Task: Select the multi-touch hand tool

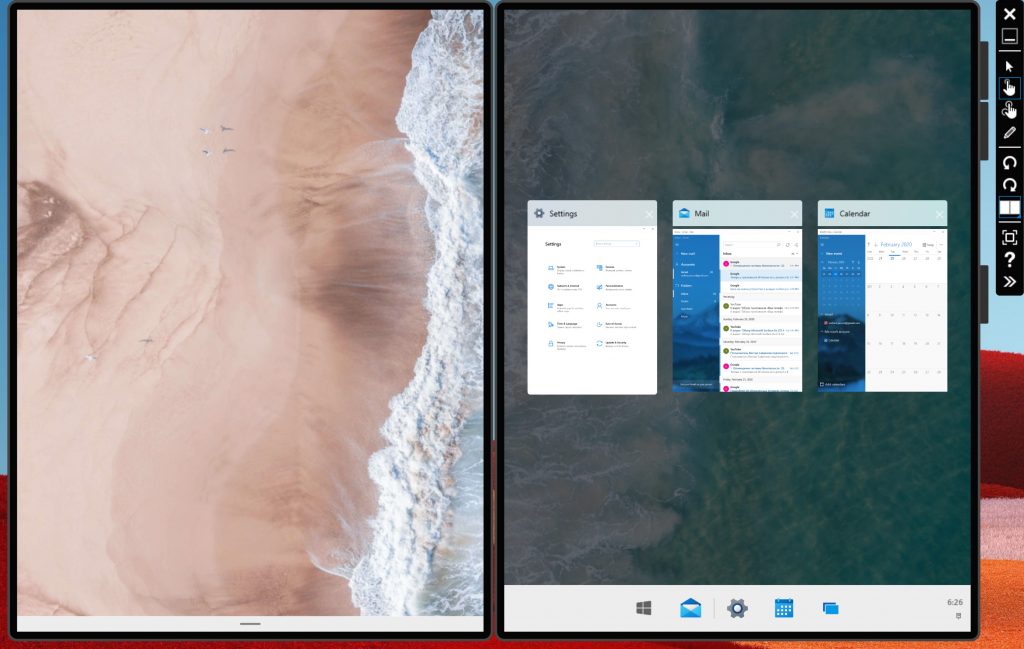Action: (1009, 110)
